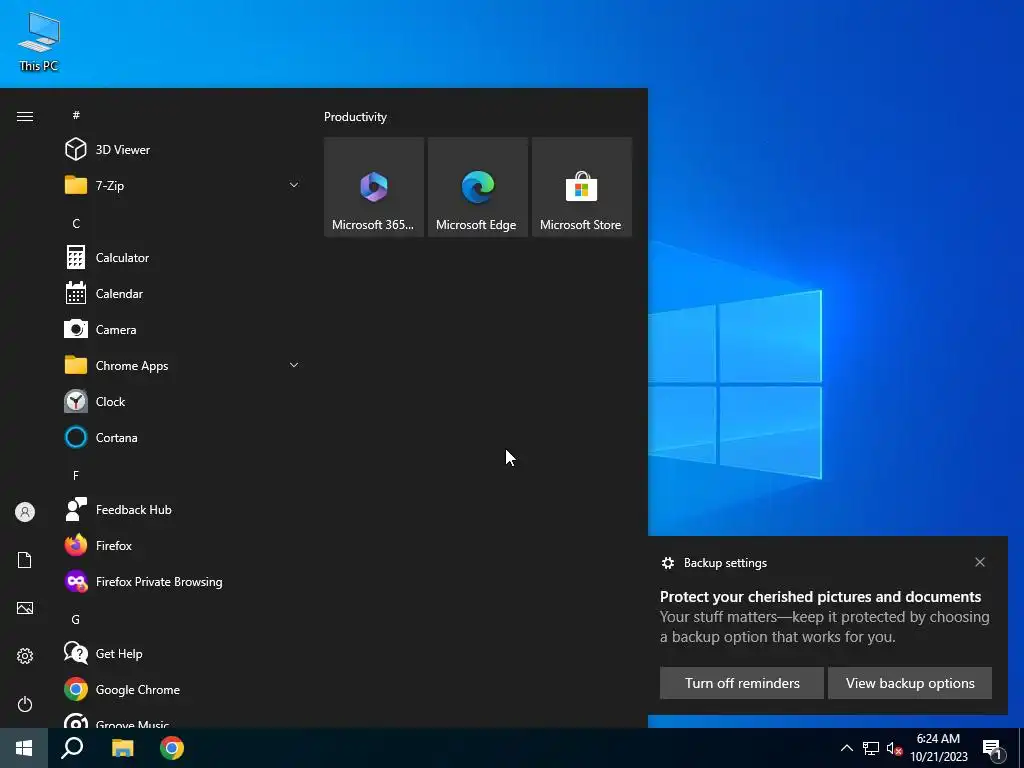Click View backup options button
The width and height of the screenshot is (1024, 768).
tap(910, 683)
